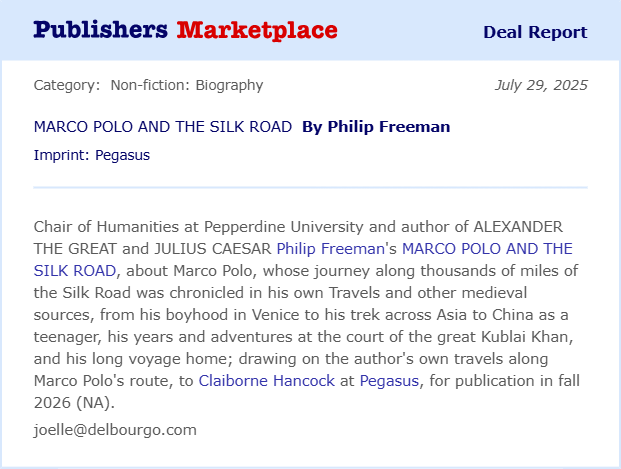Image resolution: width=621 pixels, height=469 pixels.
Task: Select the Non-fiction: Biography category
Action: [187, 85]
